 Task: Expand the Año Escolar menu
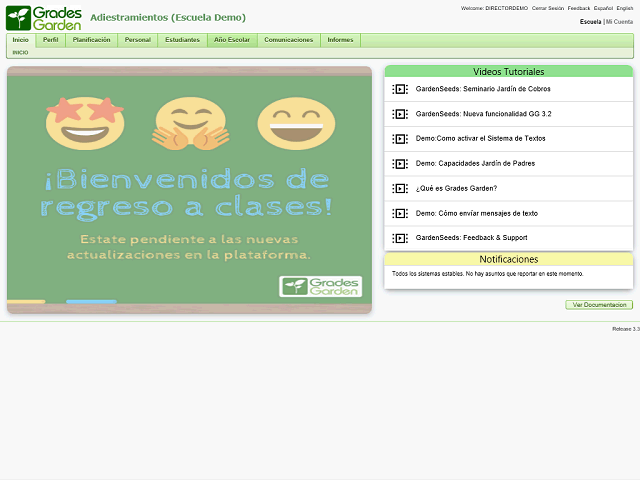pos(232,40)
